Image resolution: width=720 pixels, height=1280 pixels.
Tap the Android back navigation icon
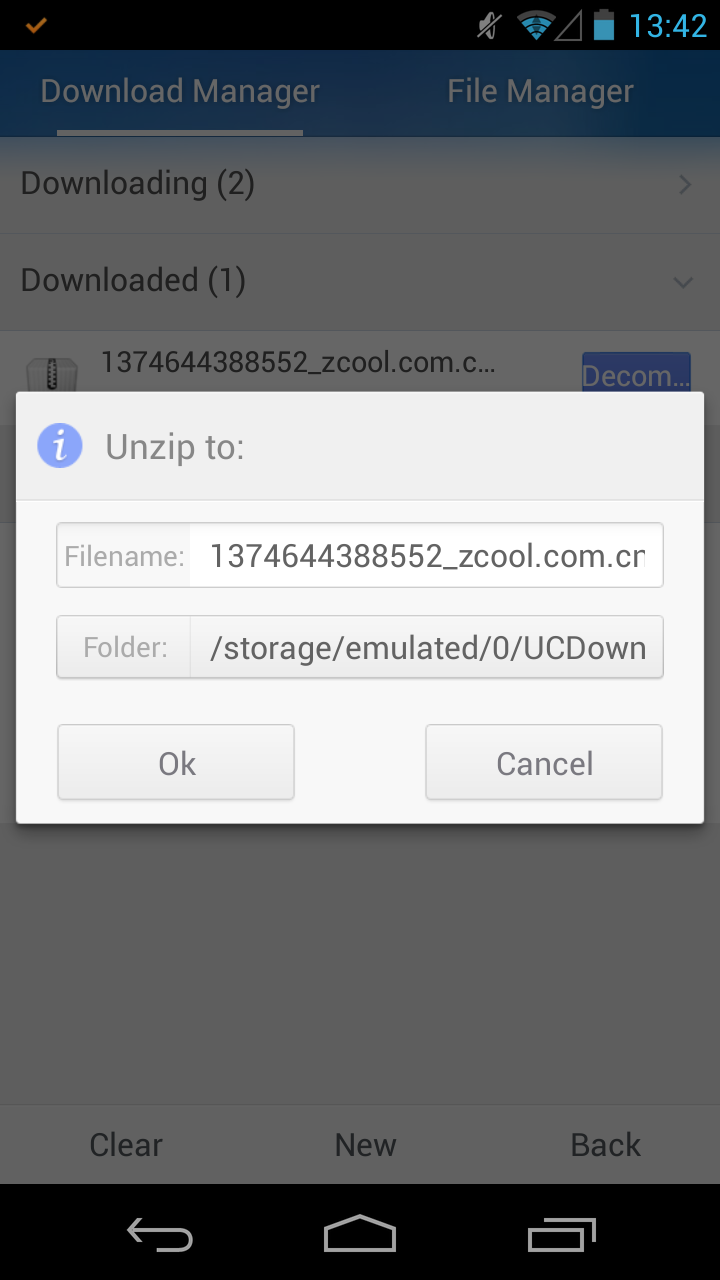160,1234
